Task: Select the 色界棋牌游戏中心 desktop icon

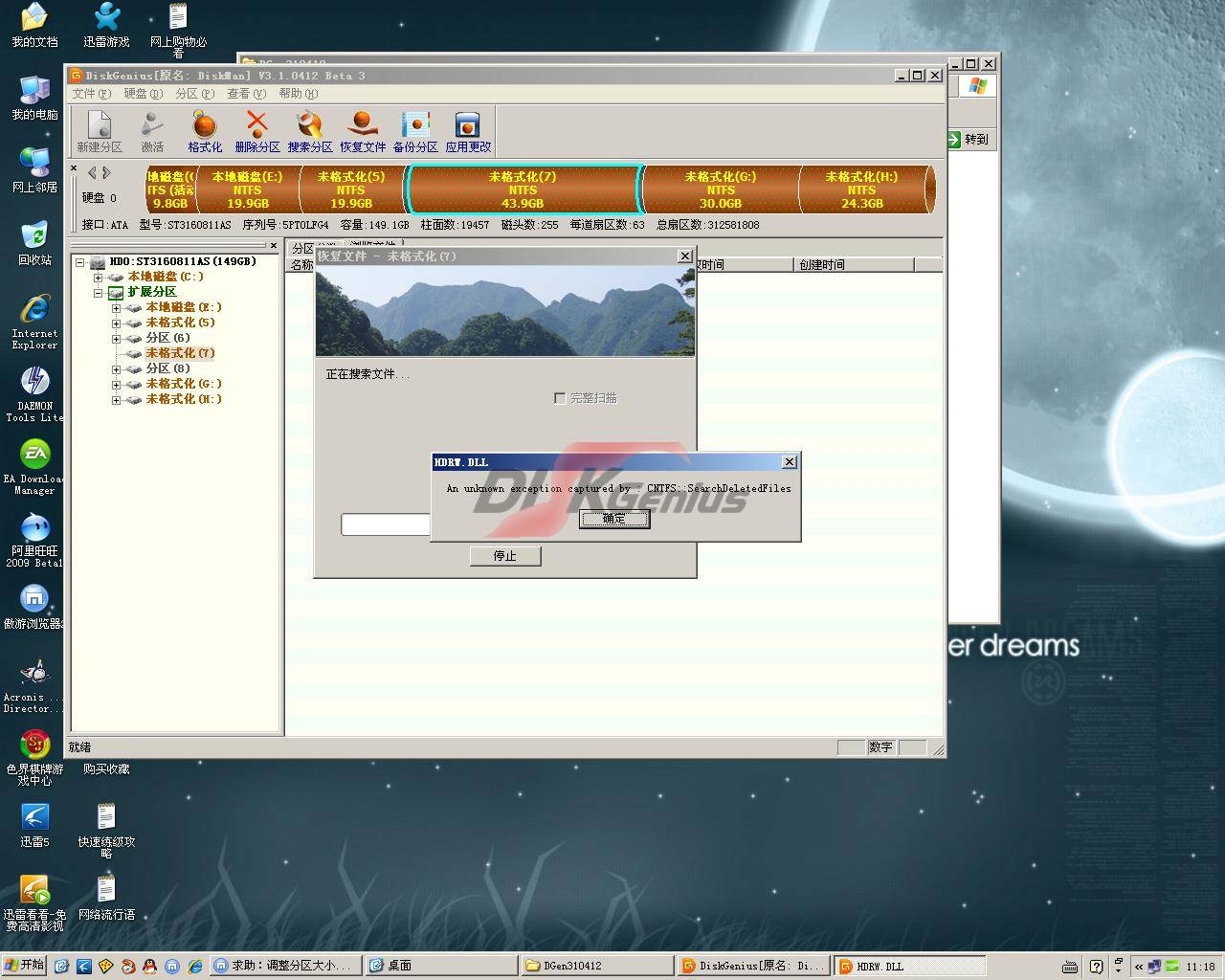Action: coord(34,758)
